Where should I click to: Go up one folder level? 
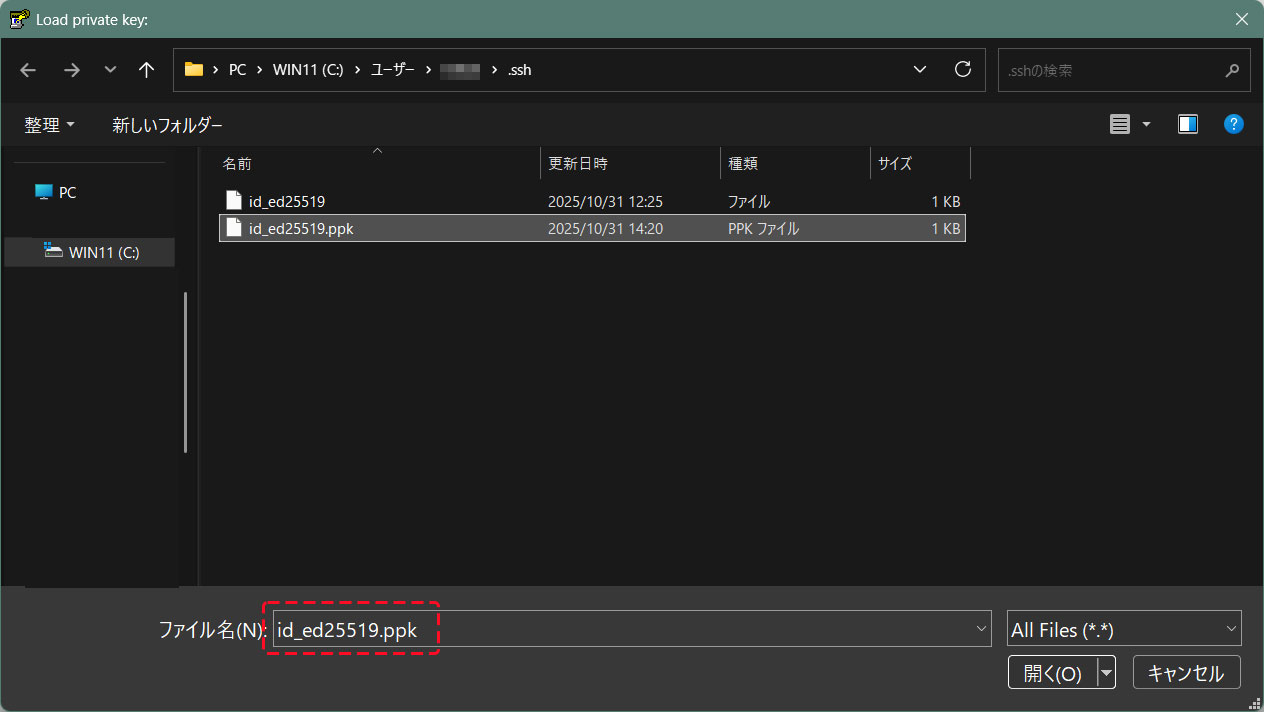pos(146,70)
